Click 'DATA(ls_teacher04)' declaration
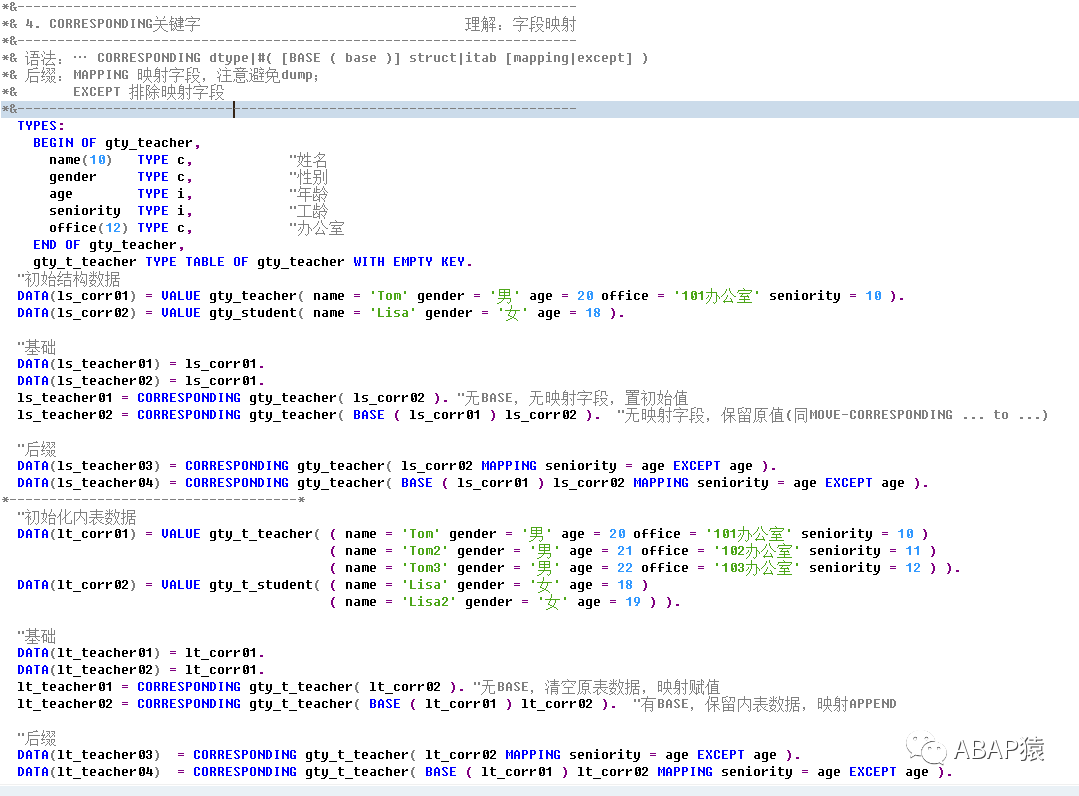1079x796 pixels. click(x=89, y=483)
